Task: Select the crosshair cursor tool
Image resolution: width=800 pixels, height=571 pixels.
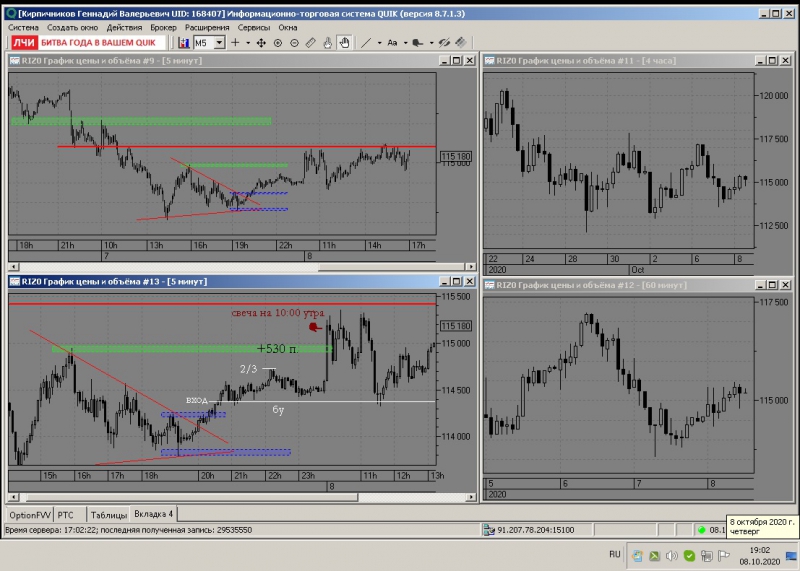Action: [x=235, y=43]
